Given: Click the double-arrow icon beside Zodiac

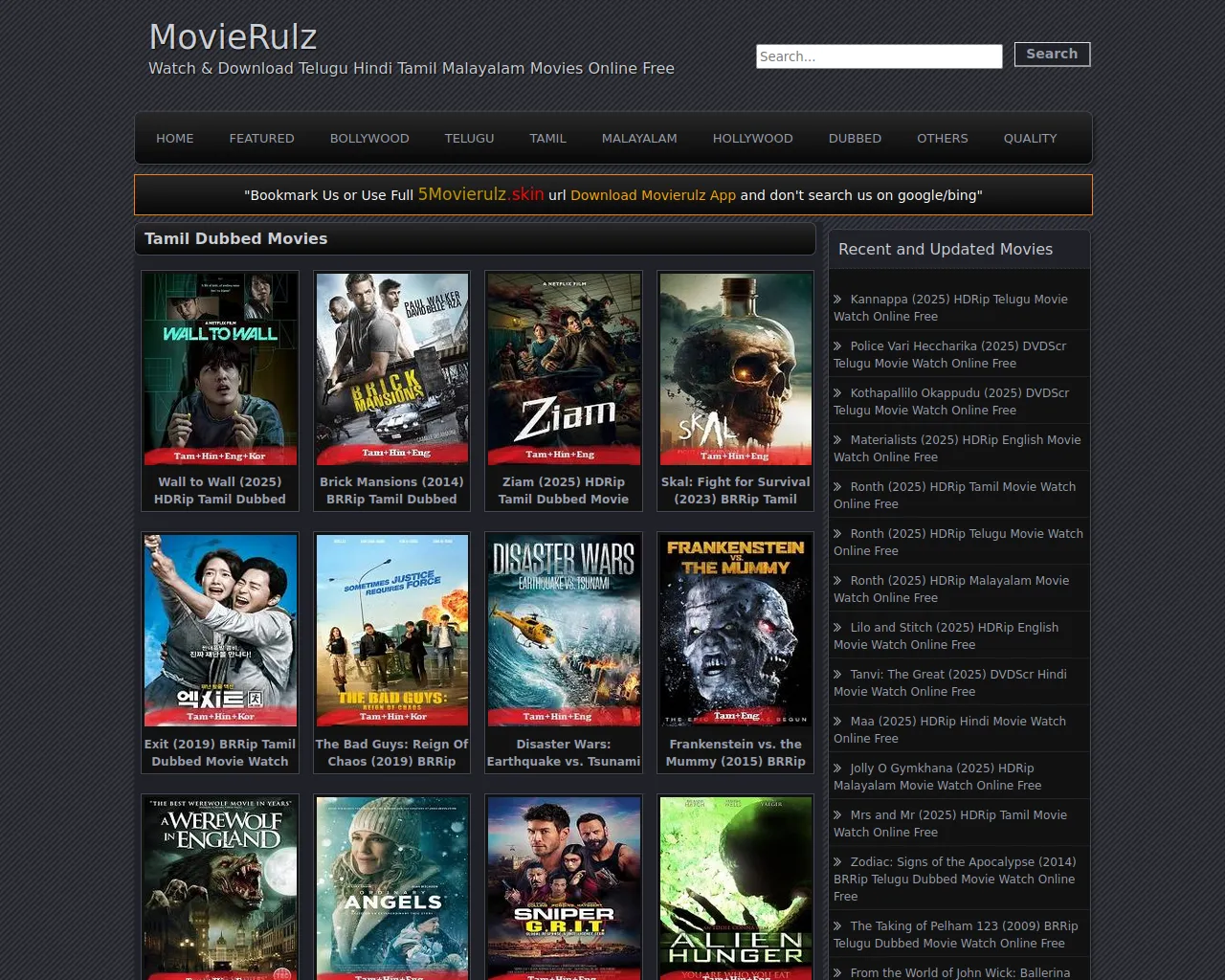Looking at the screenshot, I should pos(837,862).
